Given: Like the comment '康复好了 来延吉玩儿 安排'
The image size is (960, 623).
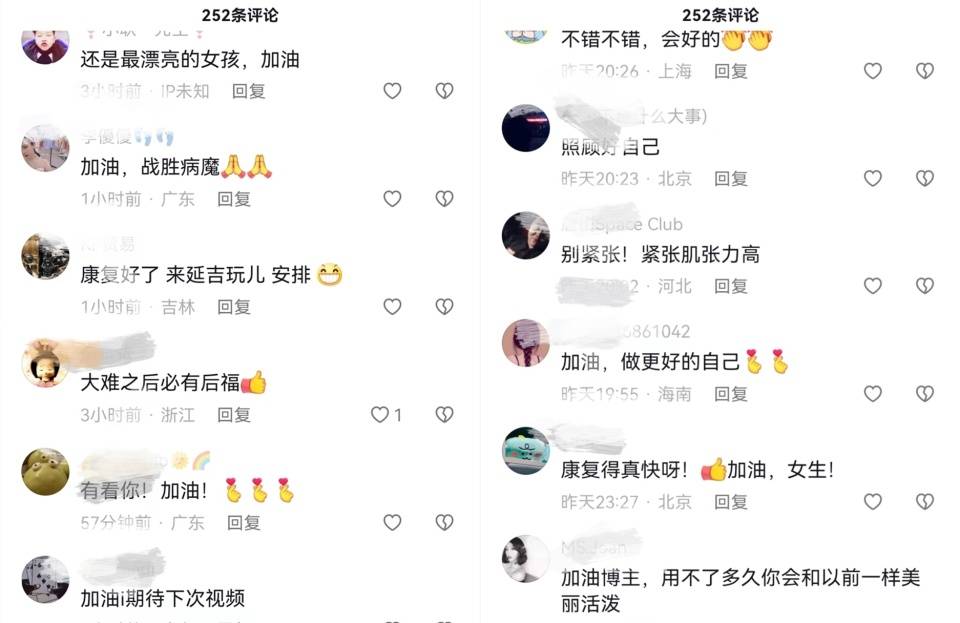Looking at the screenshot, I should tap(392, 306).
